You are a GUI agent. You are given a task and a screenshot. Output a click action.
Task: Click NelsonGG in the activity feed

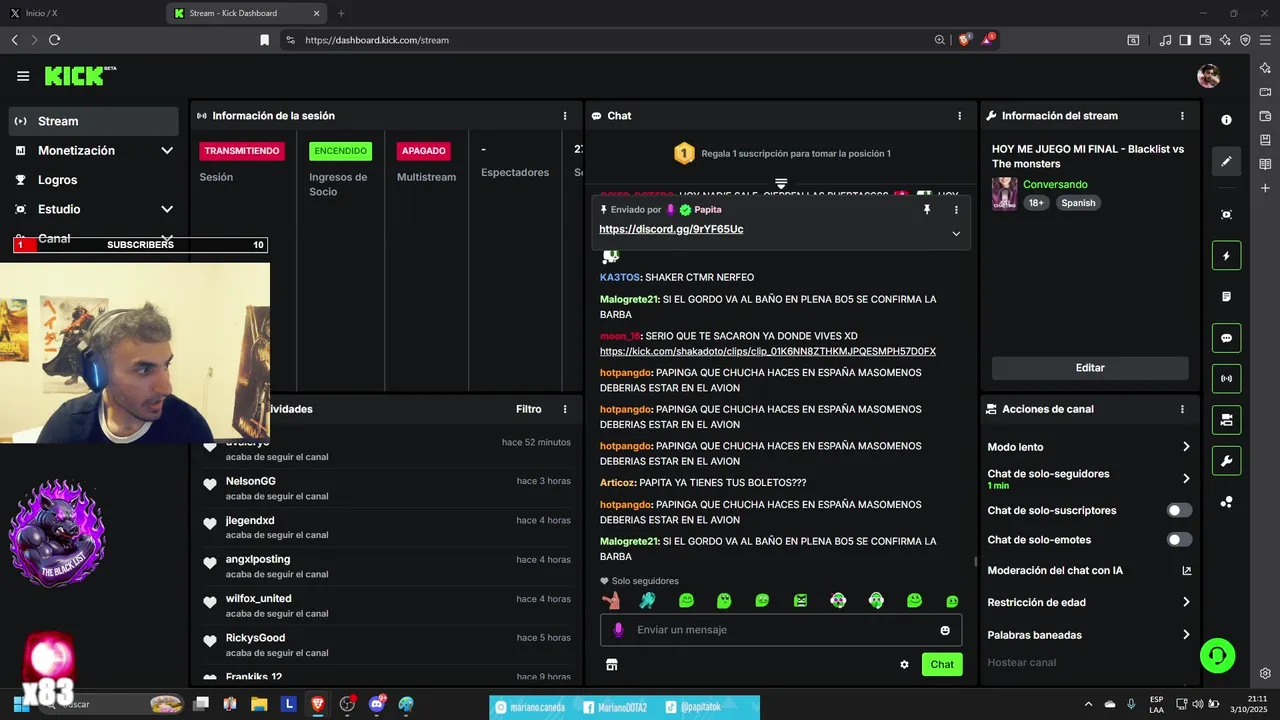point(251,481)
